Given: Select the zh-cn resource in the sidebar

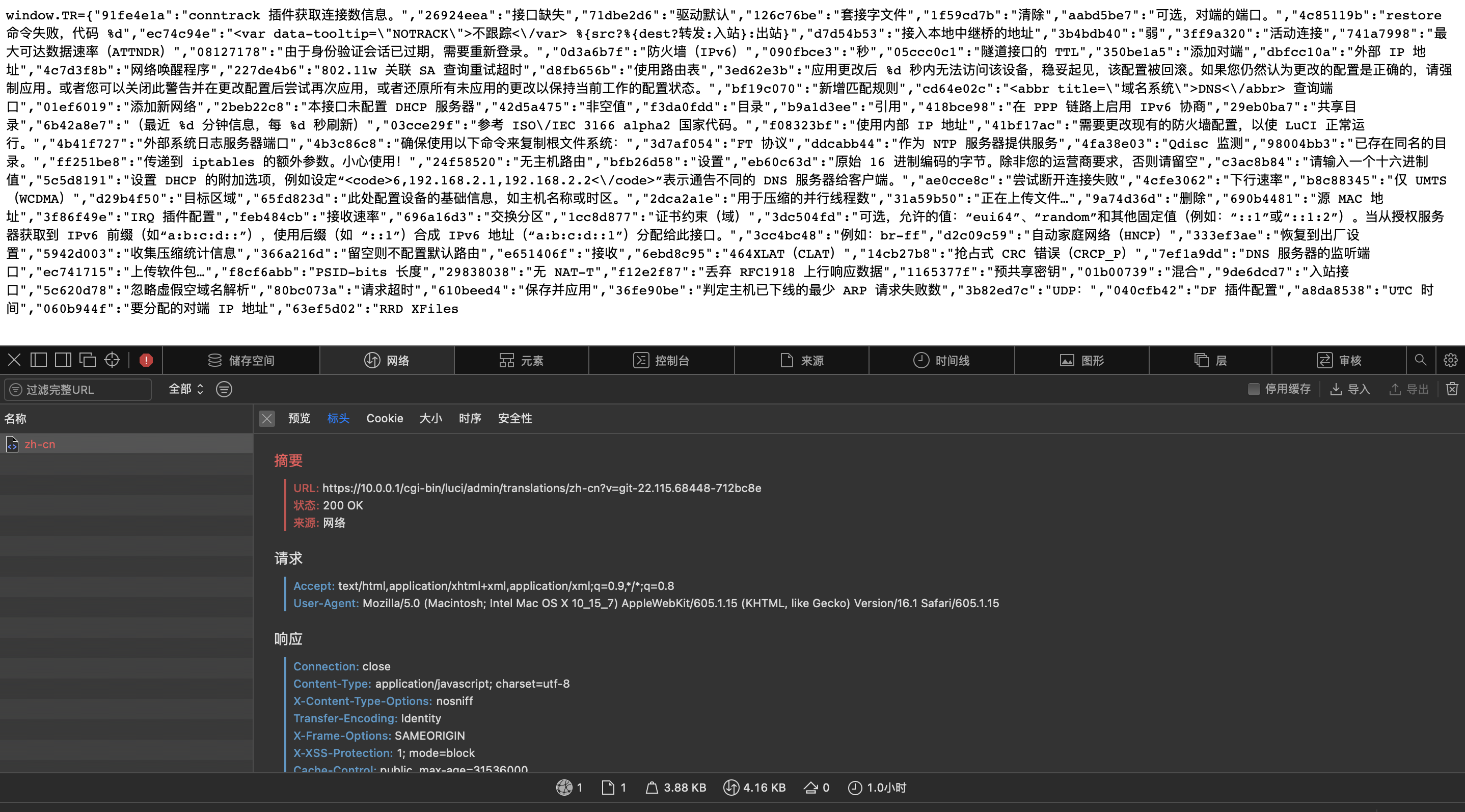Looking at the screenshot, I should click(40, 444).
